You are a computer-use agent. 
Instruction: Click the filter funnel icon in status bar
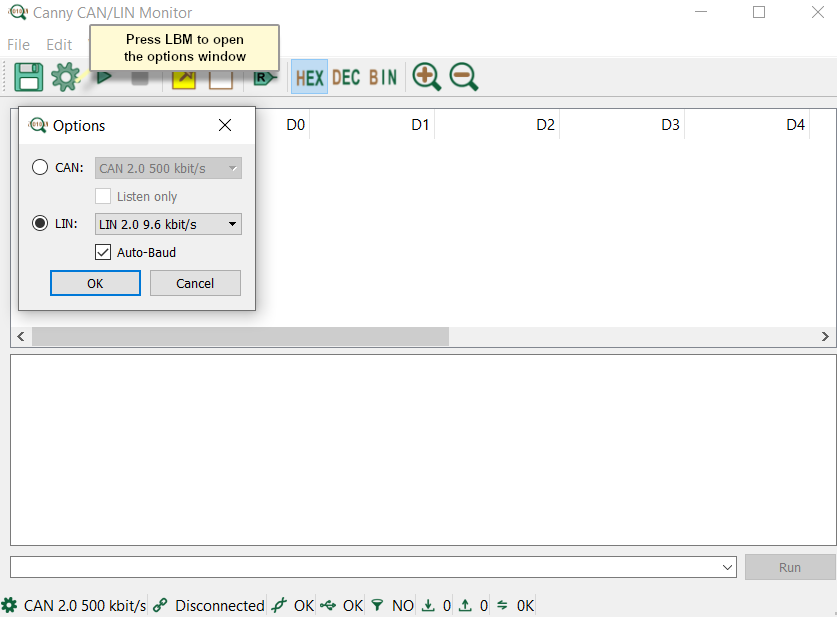pyautogui.click(x=377, y=605)
